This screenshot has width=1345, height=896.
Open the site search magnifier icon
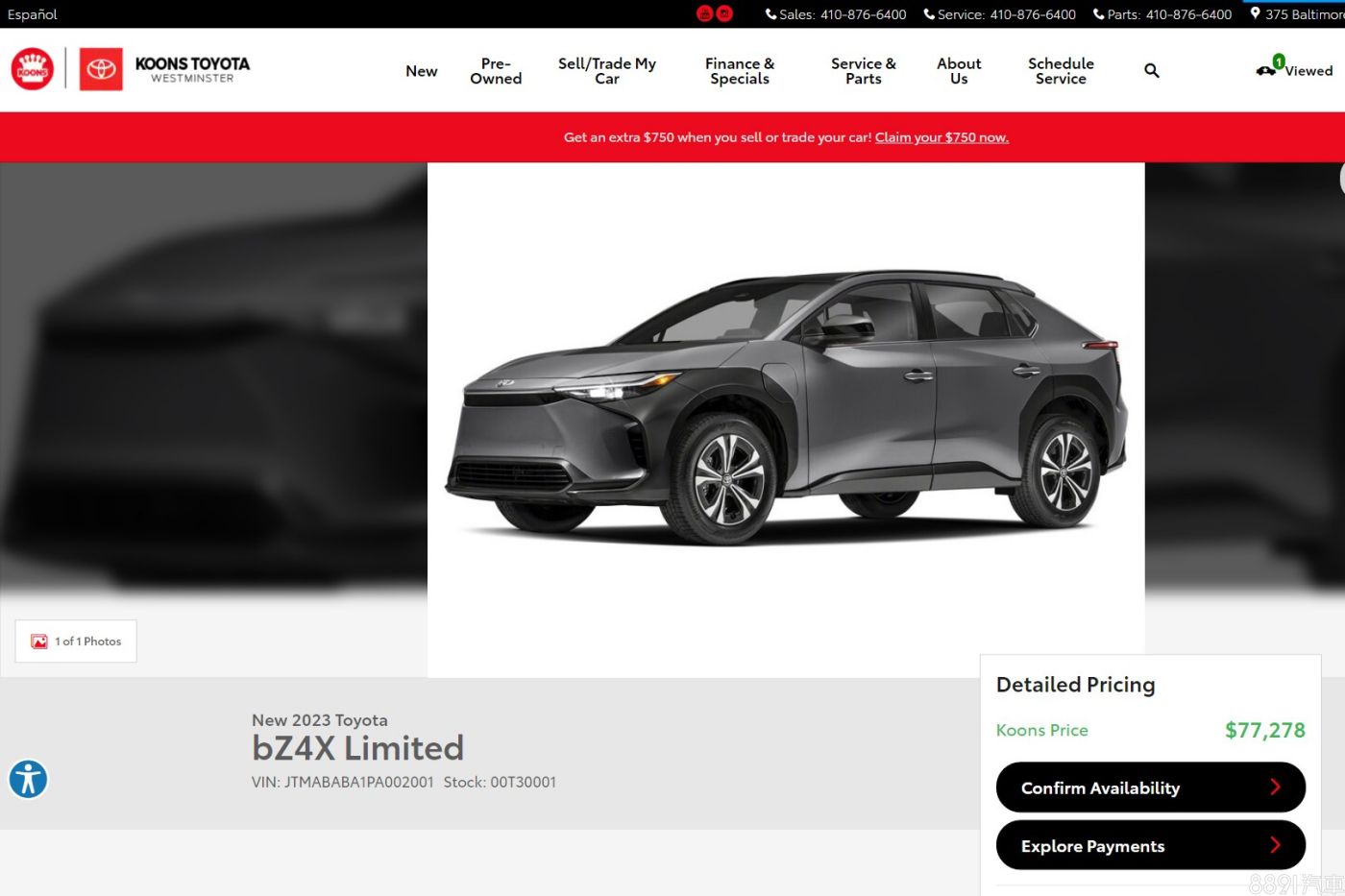1151,70
